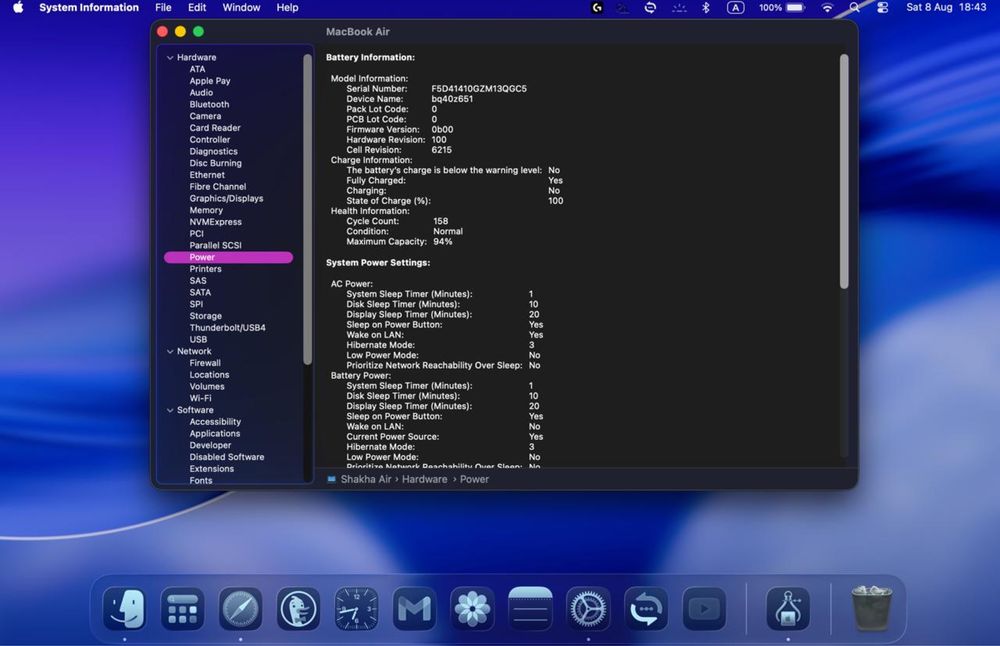Open the keyboard input source menu

735,8
